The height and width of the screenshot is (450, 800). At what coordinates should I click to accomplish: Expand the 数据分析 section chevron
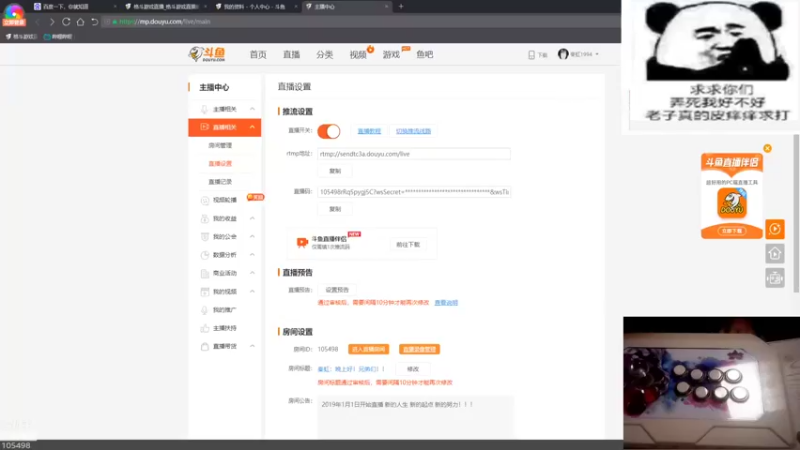253,255
